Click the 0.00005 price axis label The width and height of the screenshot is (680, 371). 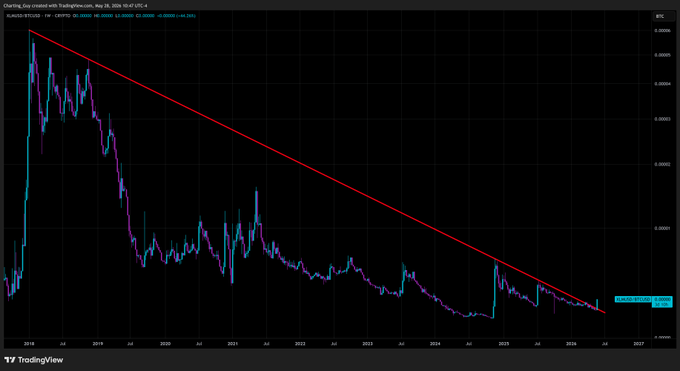662,55
